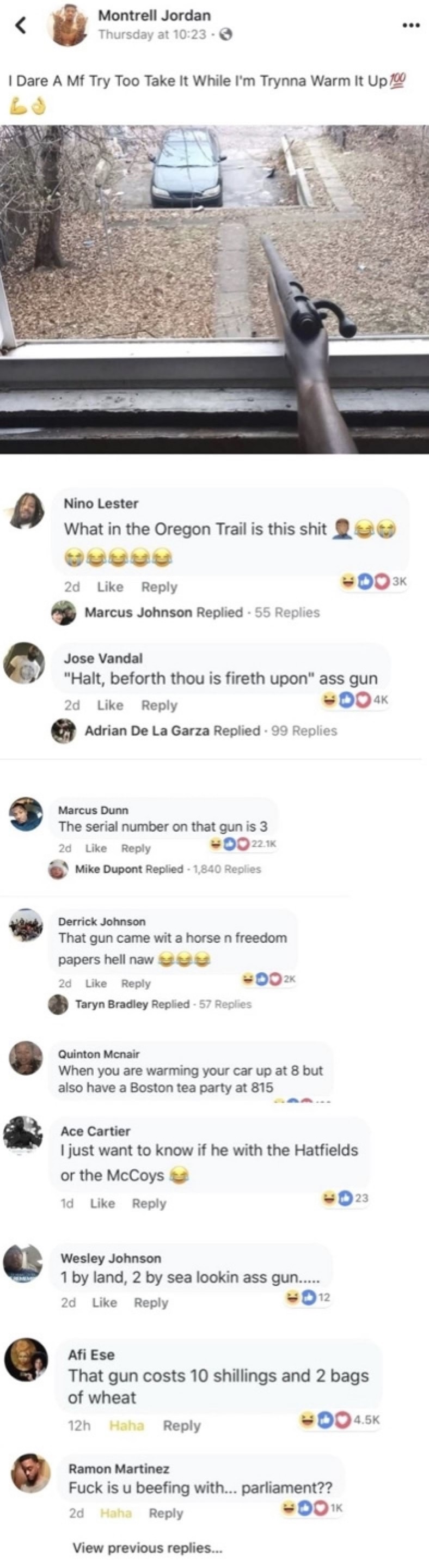Reply to Wesley Johnson's comment
This screenshot has width=429, height=1568.
tap(151, 1302)
